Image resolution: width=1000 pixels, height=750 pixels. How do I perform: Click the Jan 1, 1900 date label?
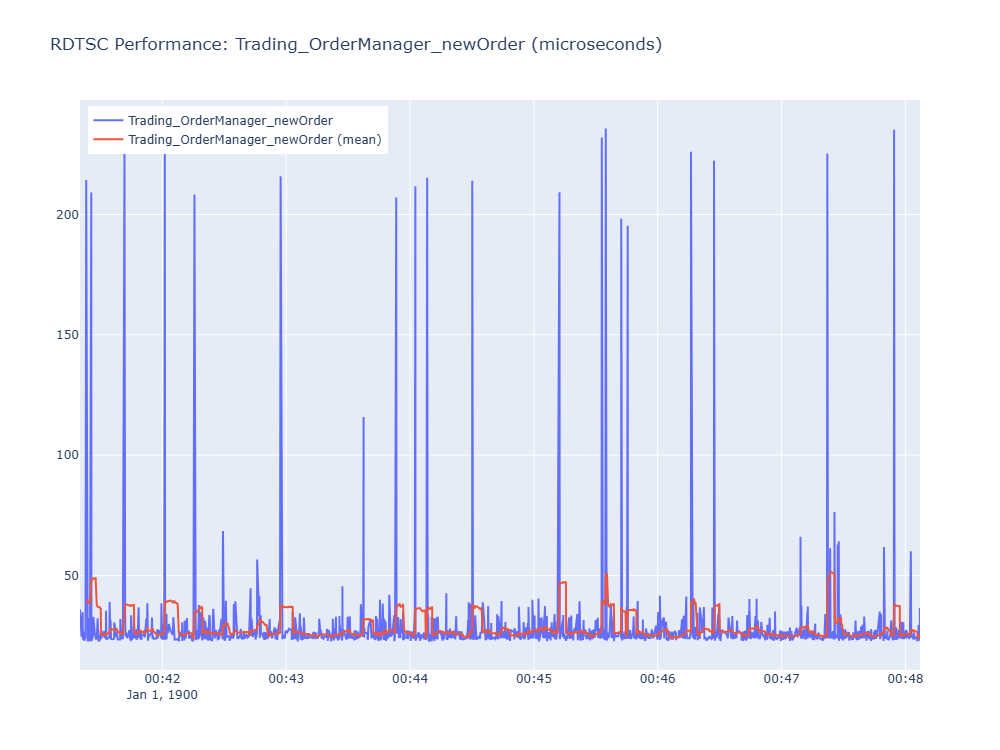click(162, 695)
